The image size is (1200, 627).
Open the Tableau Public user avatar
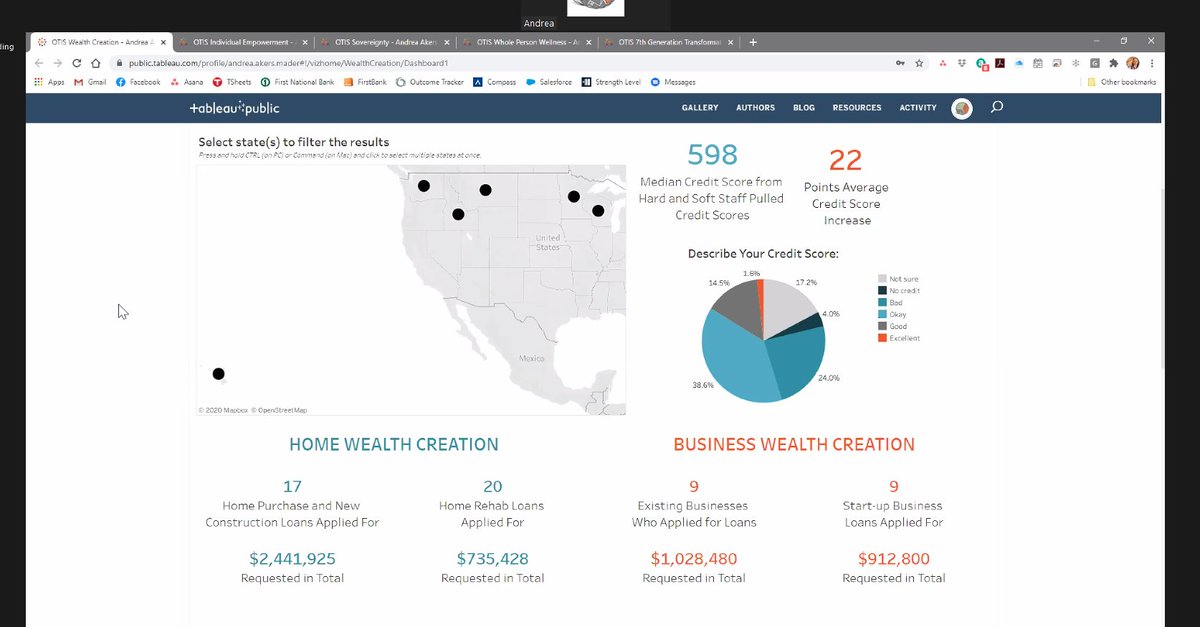[x=961, y=108]
